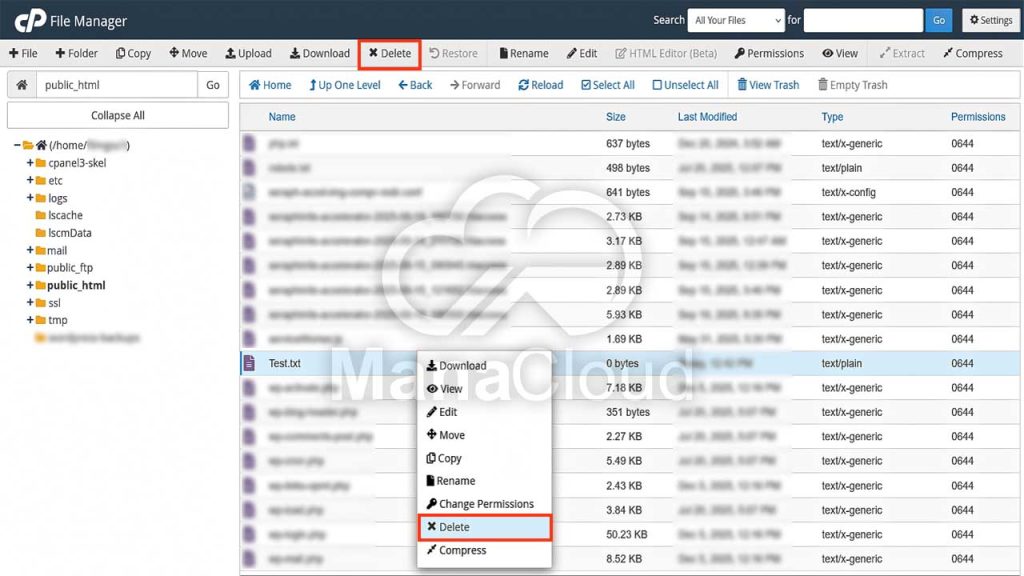This screenshot has width=1024, height=576.
Task: Click the Delete button in the top toolbar
Action: point(389,53)
